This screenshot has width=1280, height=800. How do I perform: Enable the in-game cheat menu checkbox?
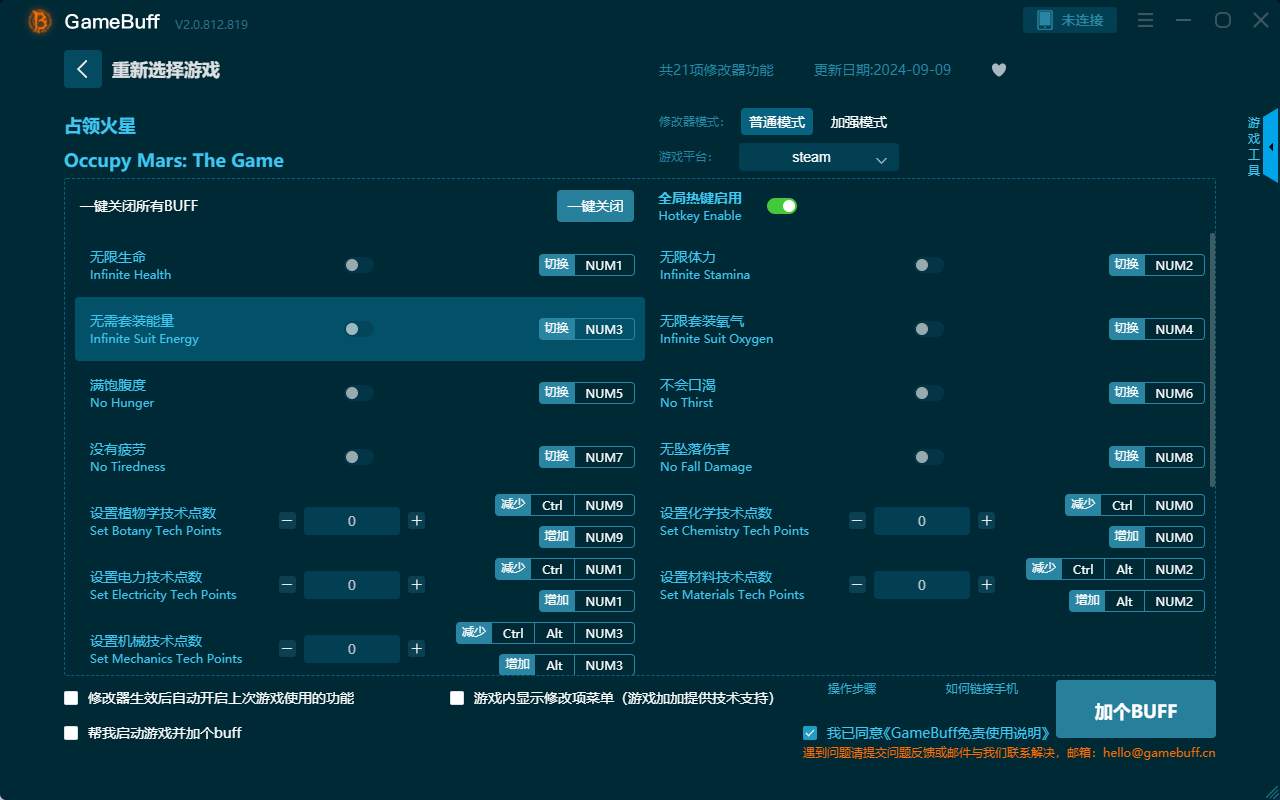[457, 698]
